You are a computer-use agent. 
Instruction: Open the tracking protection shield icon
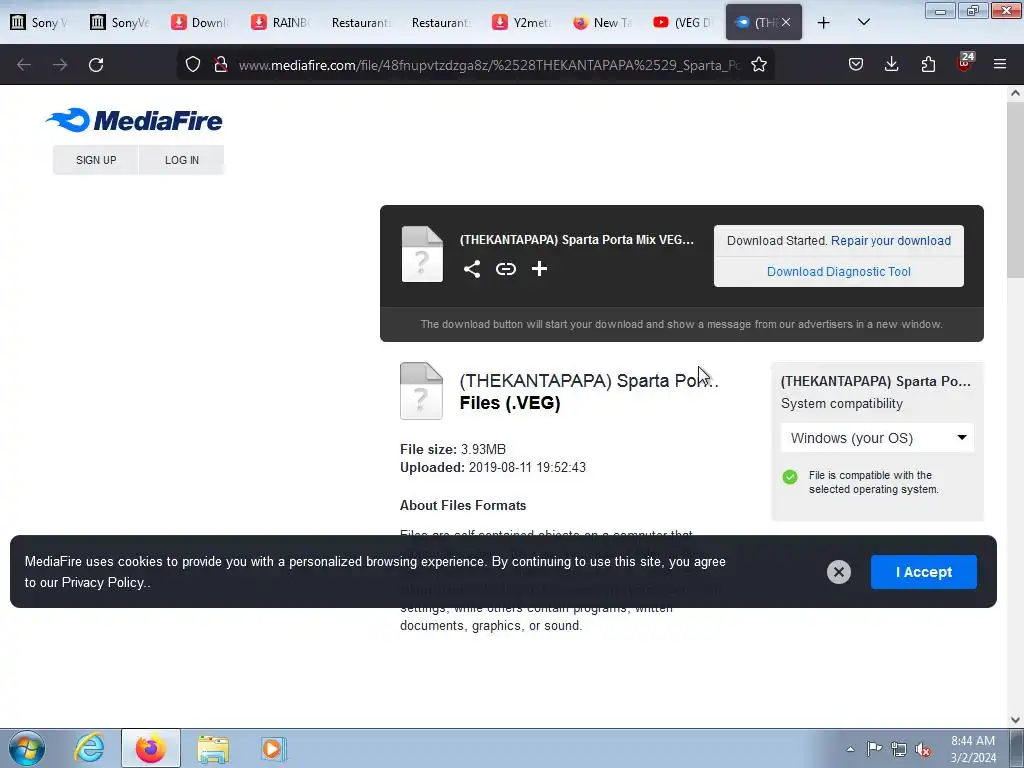tap(193, 65)
